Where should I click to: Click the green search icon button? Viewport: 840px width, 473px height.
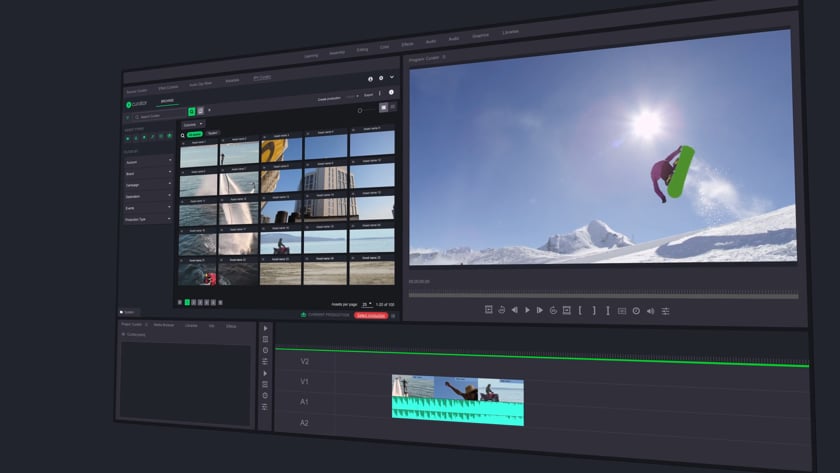[192, 111]
